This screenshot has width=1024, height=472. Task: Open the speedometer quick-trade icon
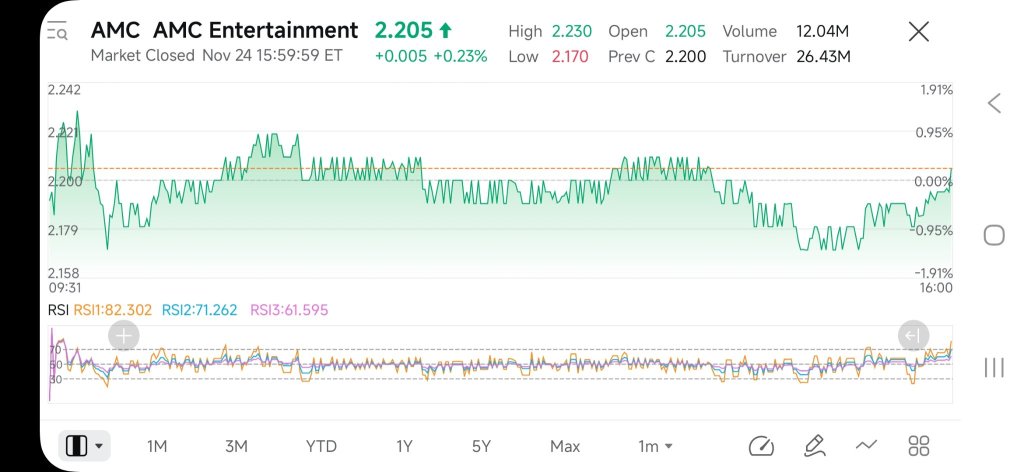pos(761,446)
